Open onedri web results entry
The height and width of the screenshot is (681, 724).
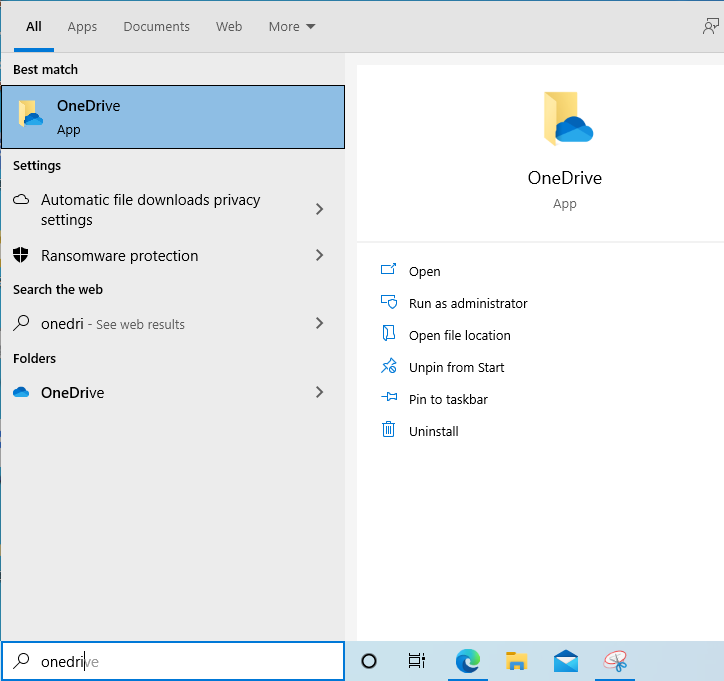pos(173,324)
